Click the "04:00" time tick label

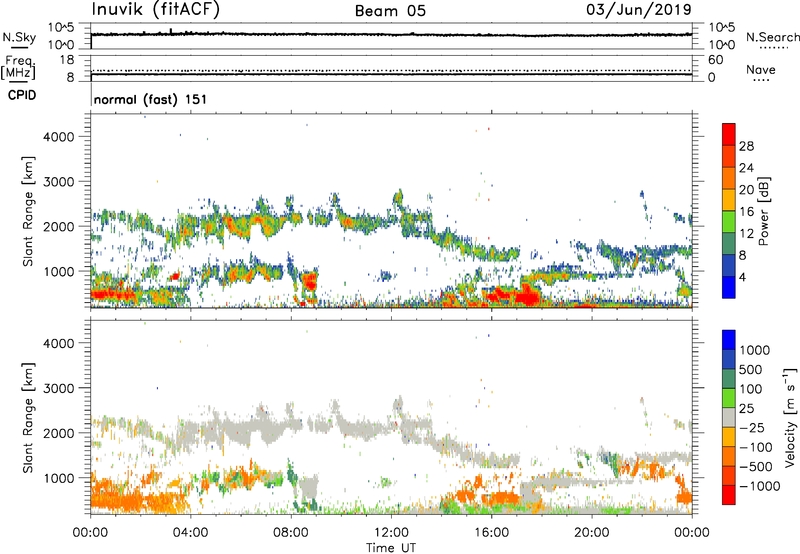pyautogui.click(x=190, y=533)
